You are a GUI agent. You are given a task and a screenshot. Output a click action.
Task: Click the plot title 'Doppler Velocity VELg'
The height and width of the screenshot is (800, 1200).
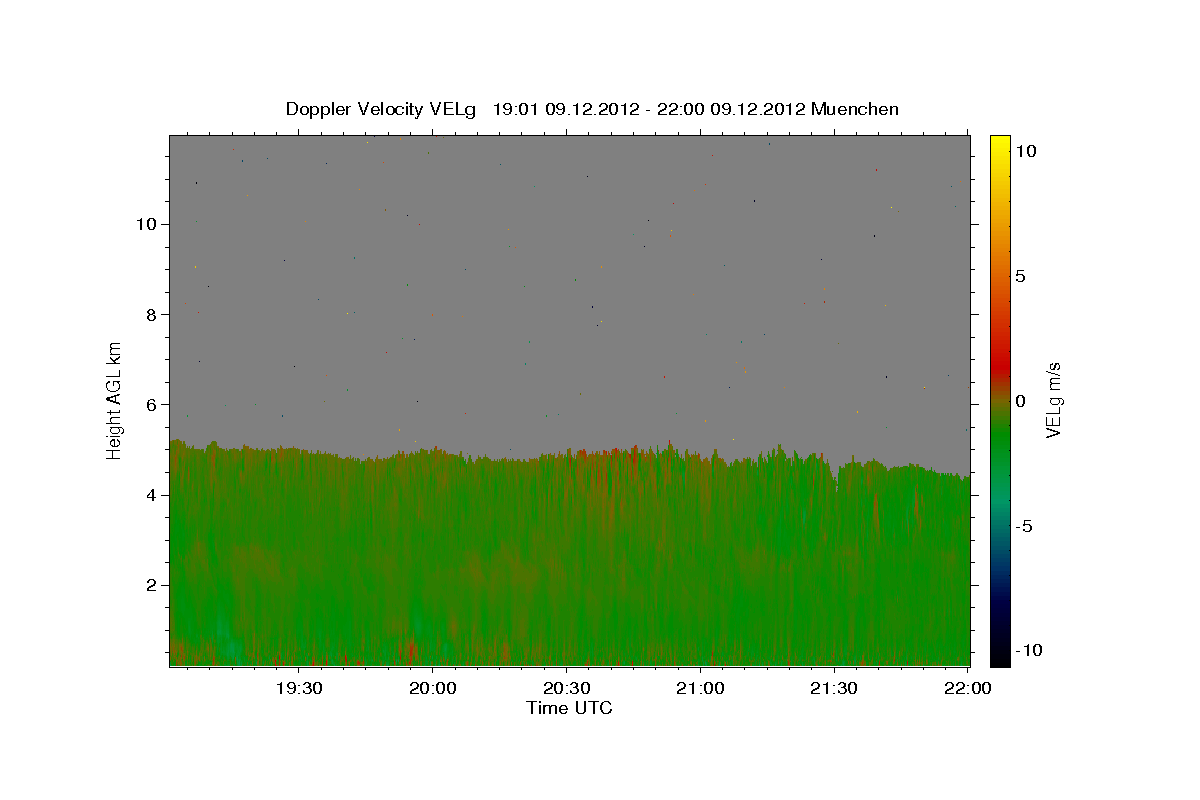(381, 109)
